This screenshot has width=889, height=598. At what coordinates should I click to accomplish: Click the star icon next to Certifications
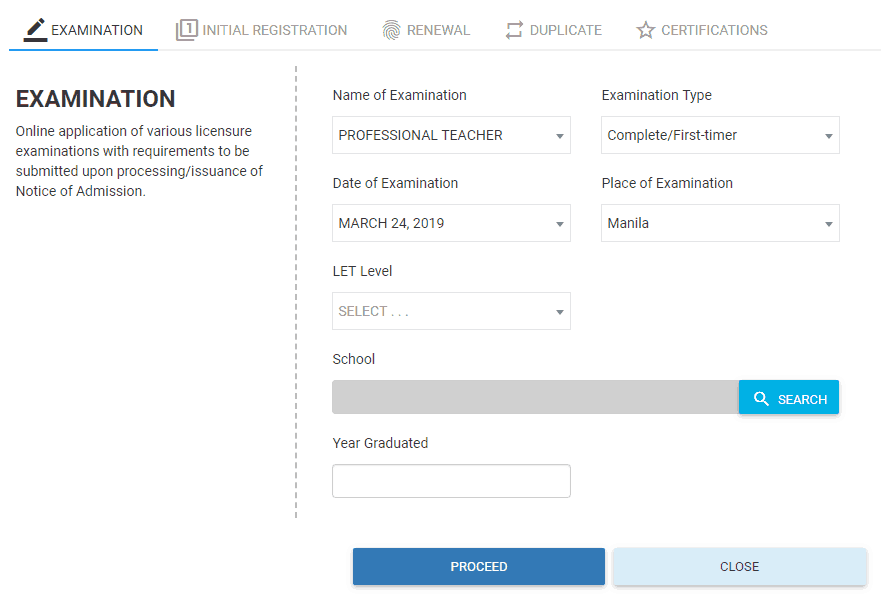(645, 29)
